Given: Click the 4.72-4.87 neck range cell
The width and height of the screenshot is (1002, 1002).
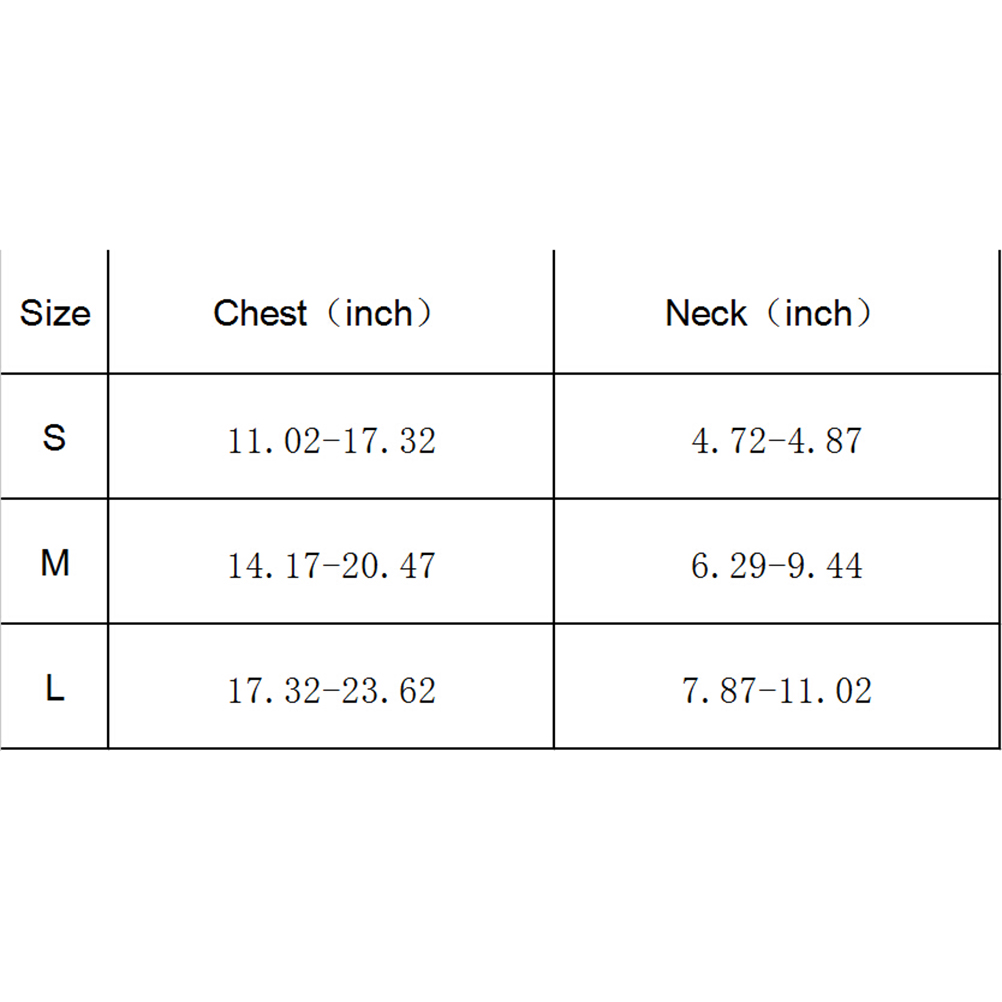Looking at the screenshot, I should pos(777,441).
